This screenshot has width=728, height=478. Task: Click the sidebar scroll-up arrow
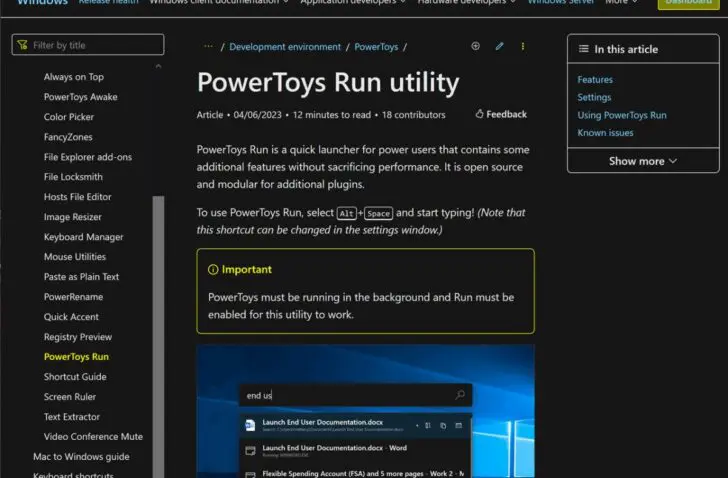[158, 66]
